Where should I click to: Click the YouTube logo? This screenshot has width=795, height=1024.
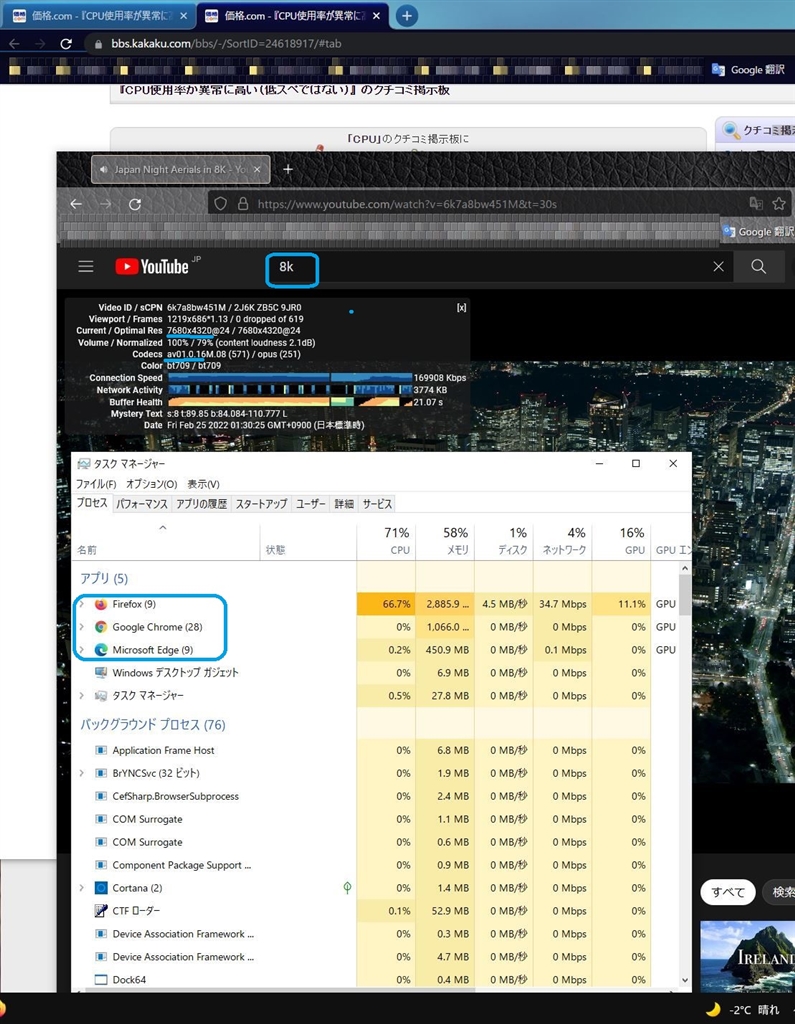(152, 267)
